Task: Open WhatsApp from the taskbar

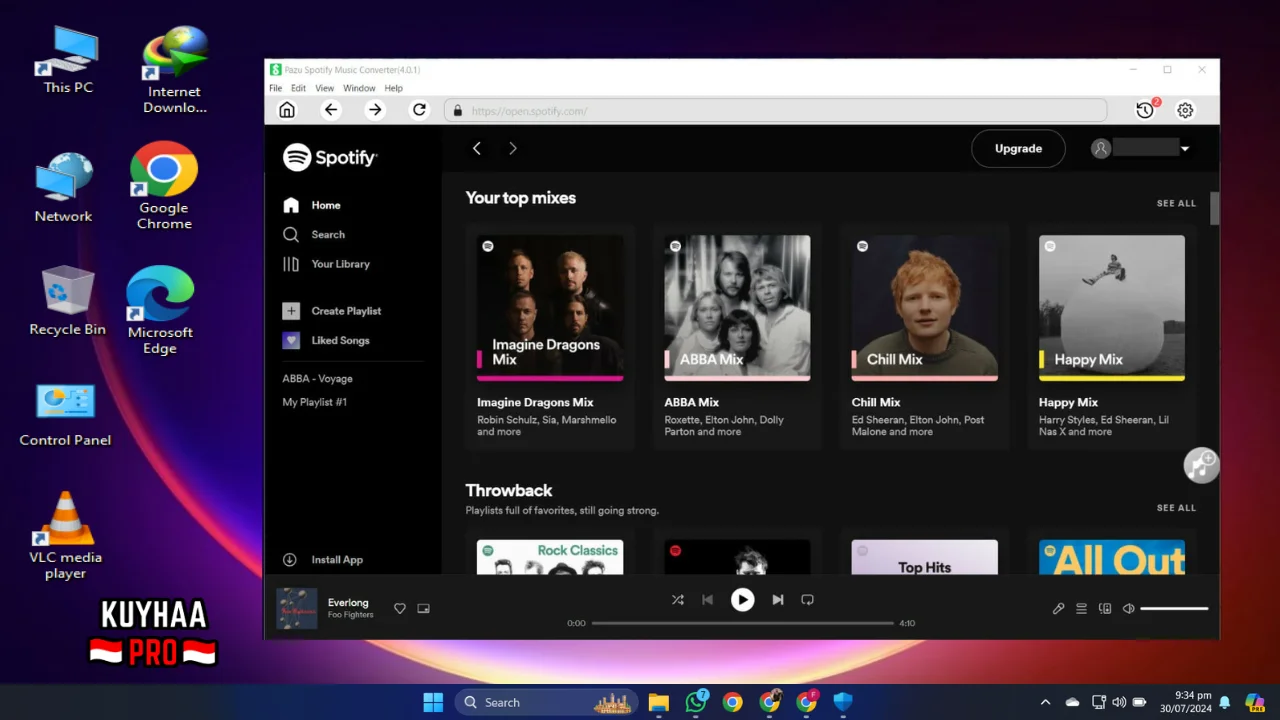Action: [x=696, y=702]
